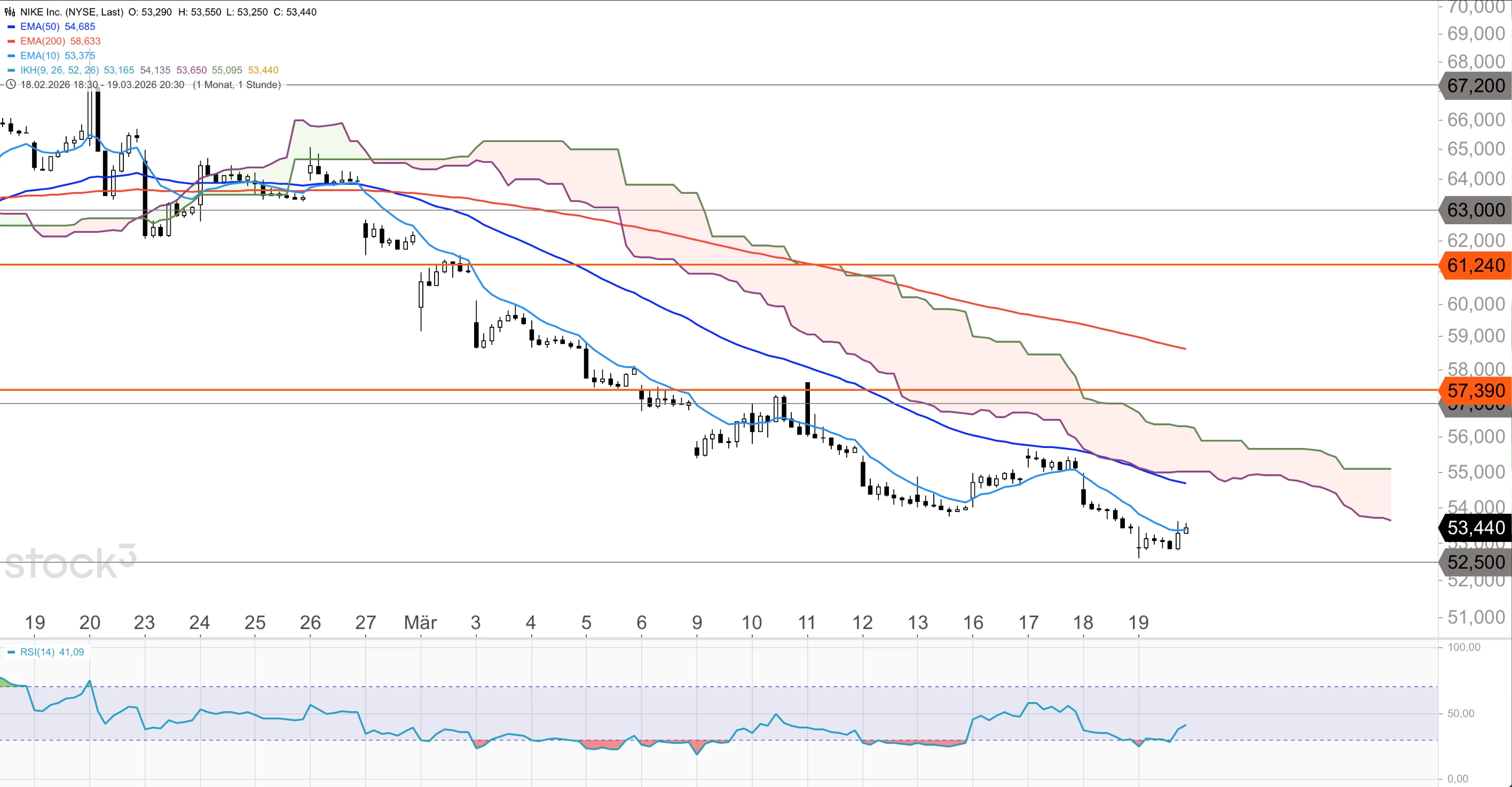This screenshot has width=1512, height=787.
Task: Click the RSI(14) legend marker in the lower panel
Action: [11, 652]
